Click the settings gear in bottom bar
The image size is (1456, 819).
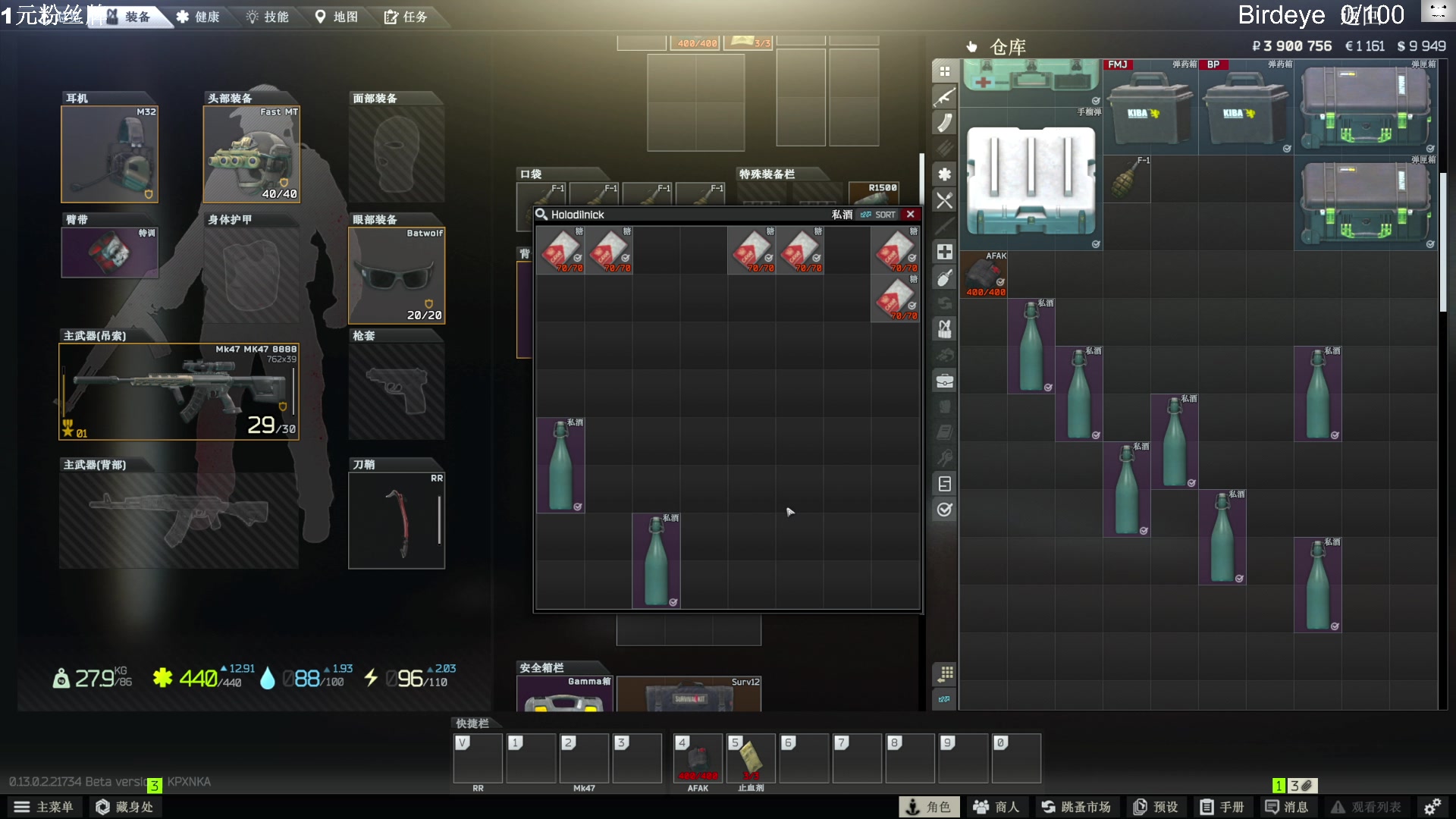[1432, 807]
